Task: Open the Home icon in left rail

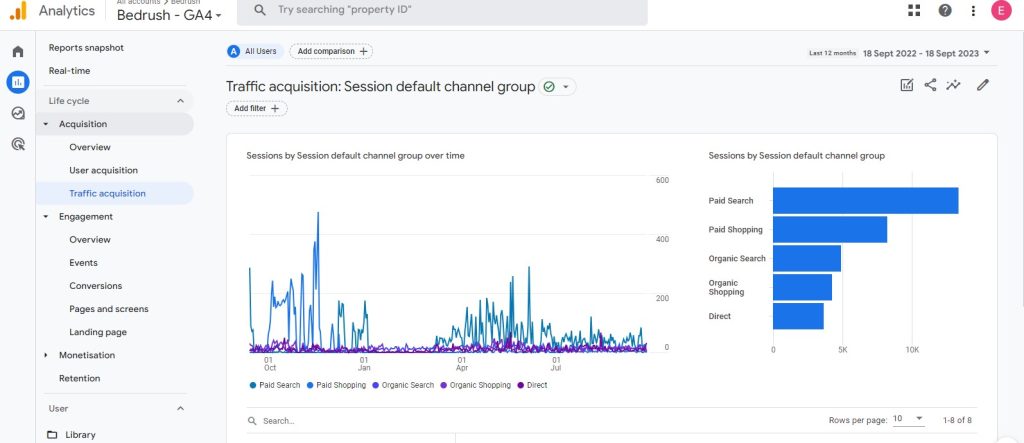Action: click(18, 52)
